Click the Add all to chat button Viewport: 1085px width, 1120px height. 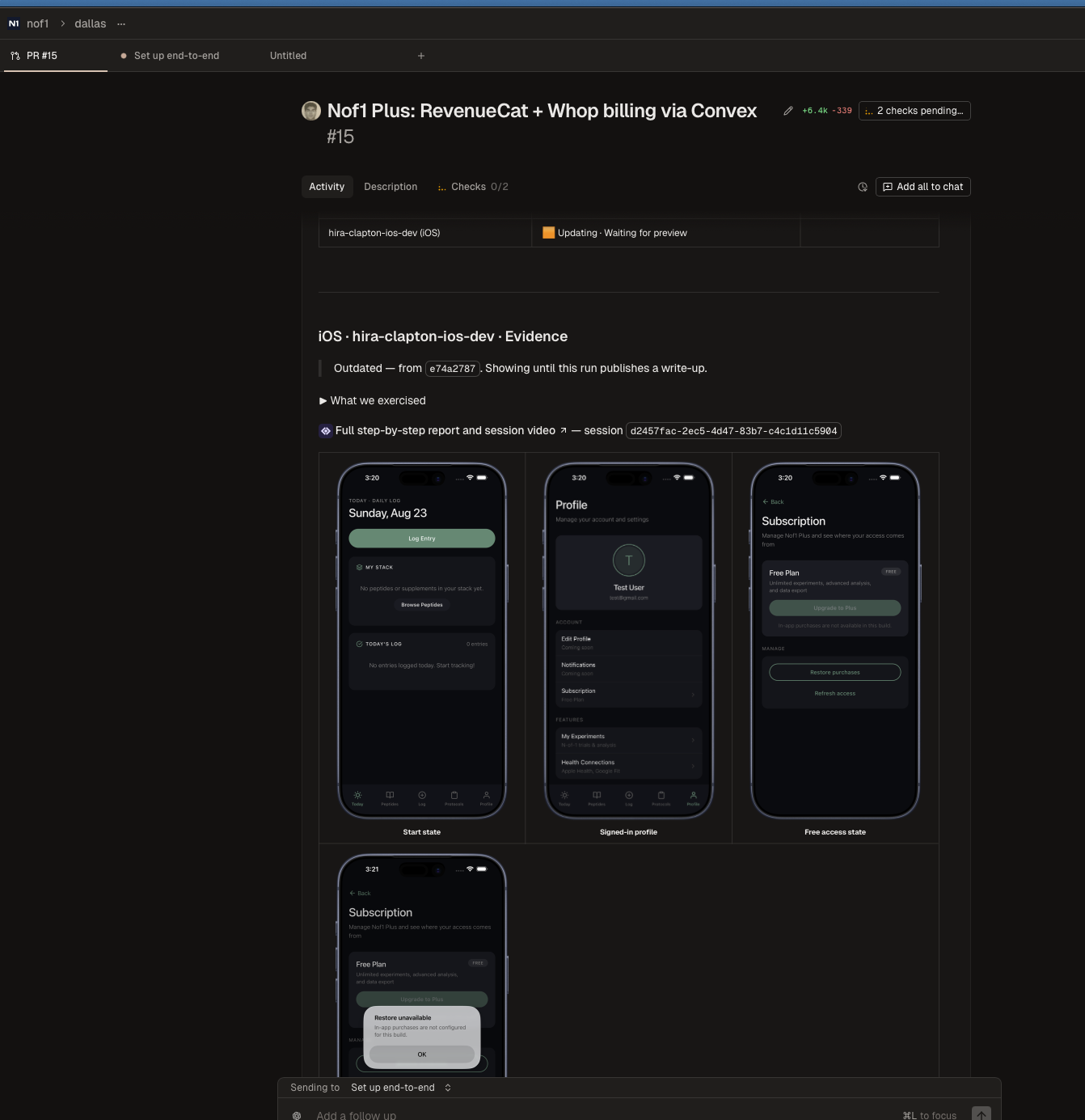coord(923,187)
